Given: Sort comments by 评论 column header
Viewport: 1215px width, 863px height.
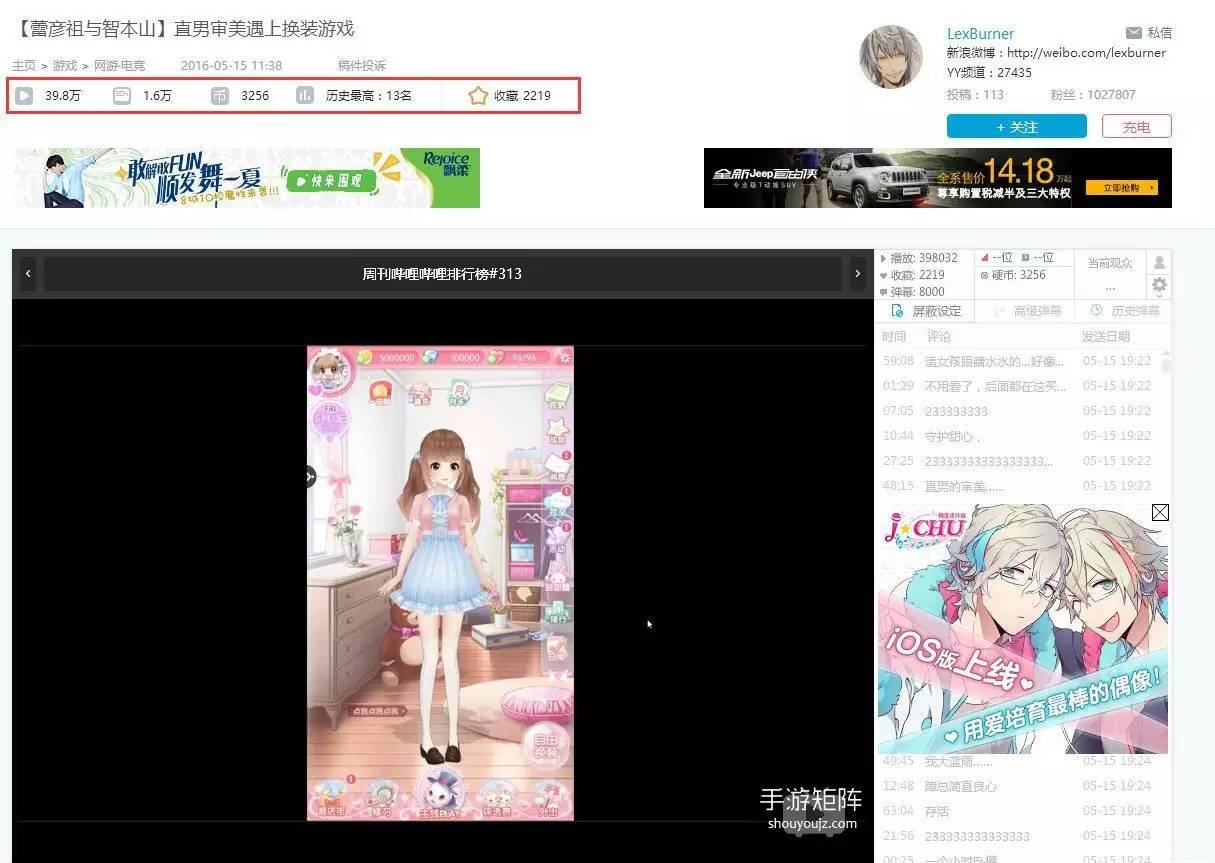Looking at the screenshot, I should (938, 337).
